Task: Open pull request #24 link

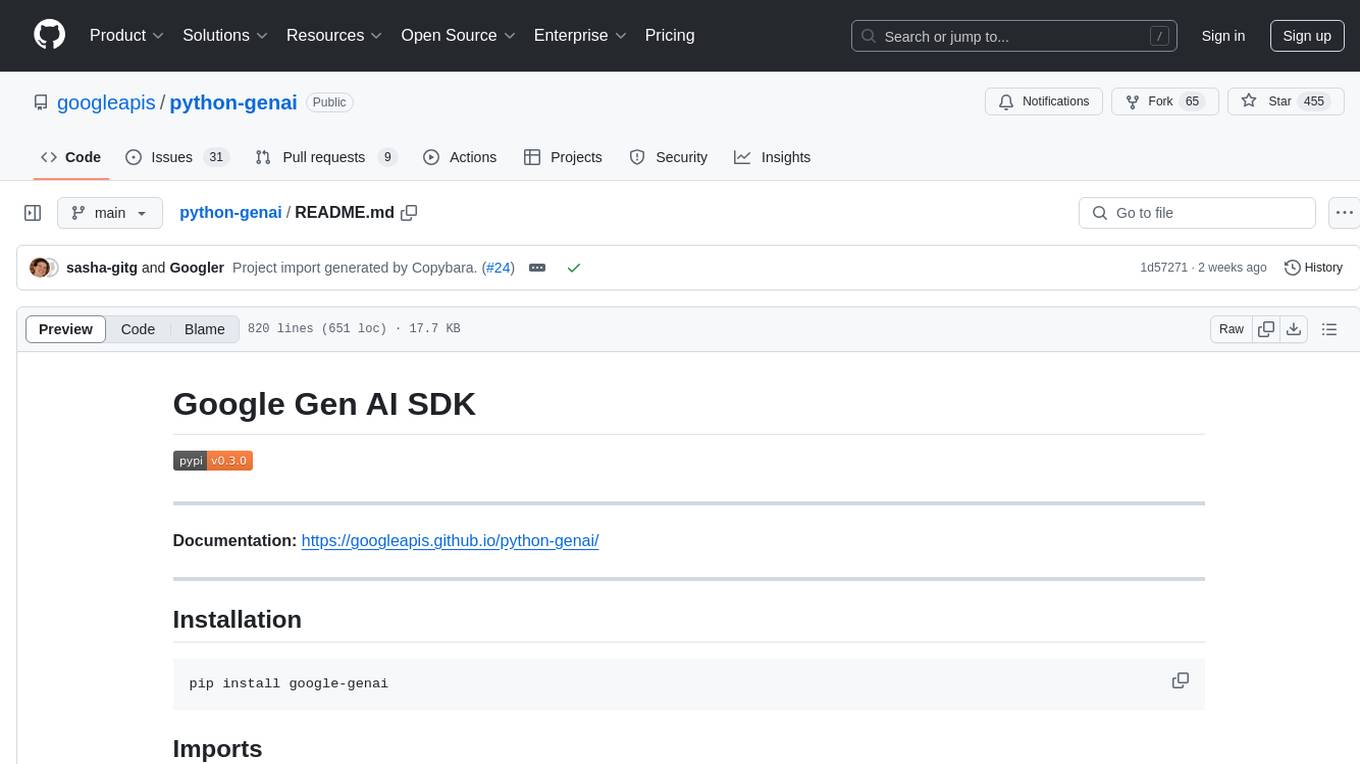Action: point(498,268)
